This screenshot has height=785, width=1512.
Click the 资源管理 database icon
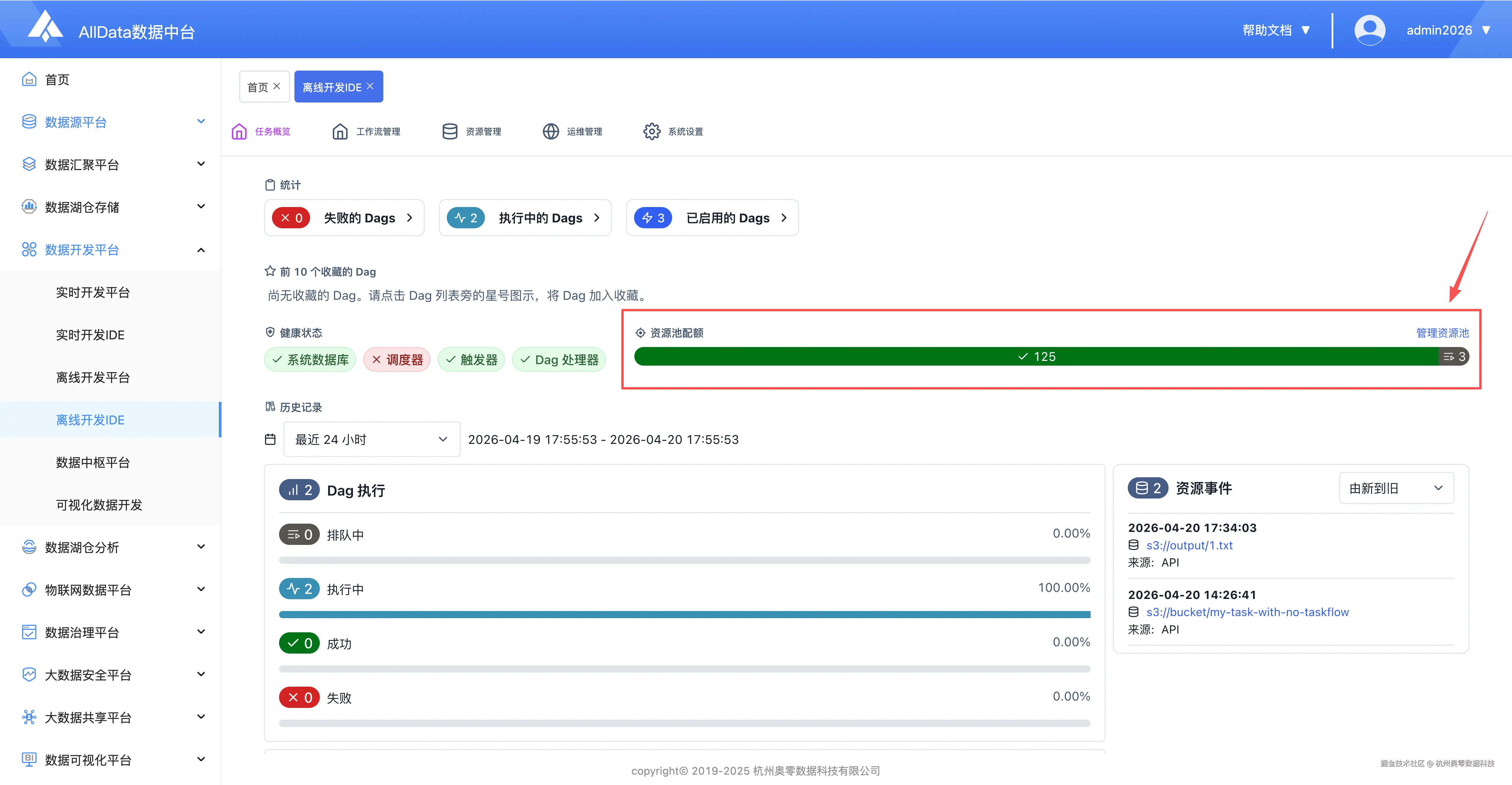(449, 131)
